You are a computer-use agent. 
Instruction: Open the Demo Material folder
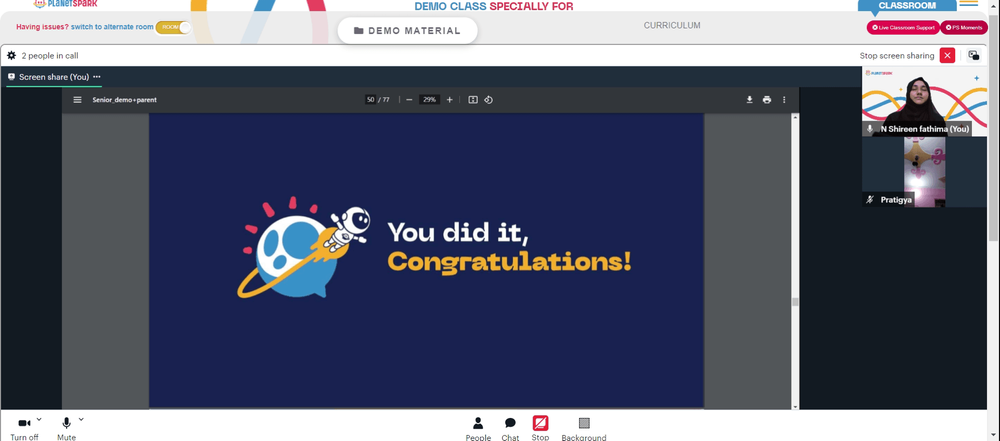407,31
